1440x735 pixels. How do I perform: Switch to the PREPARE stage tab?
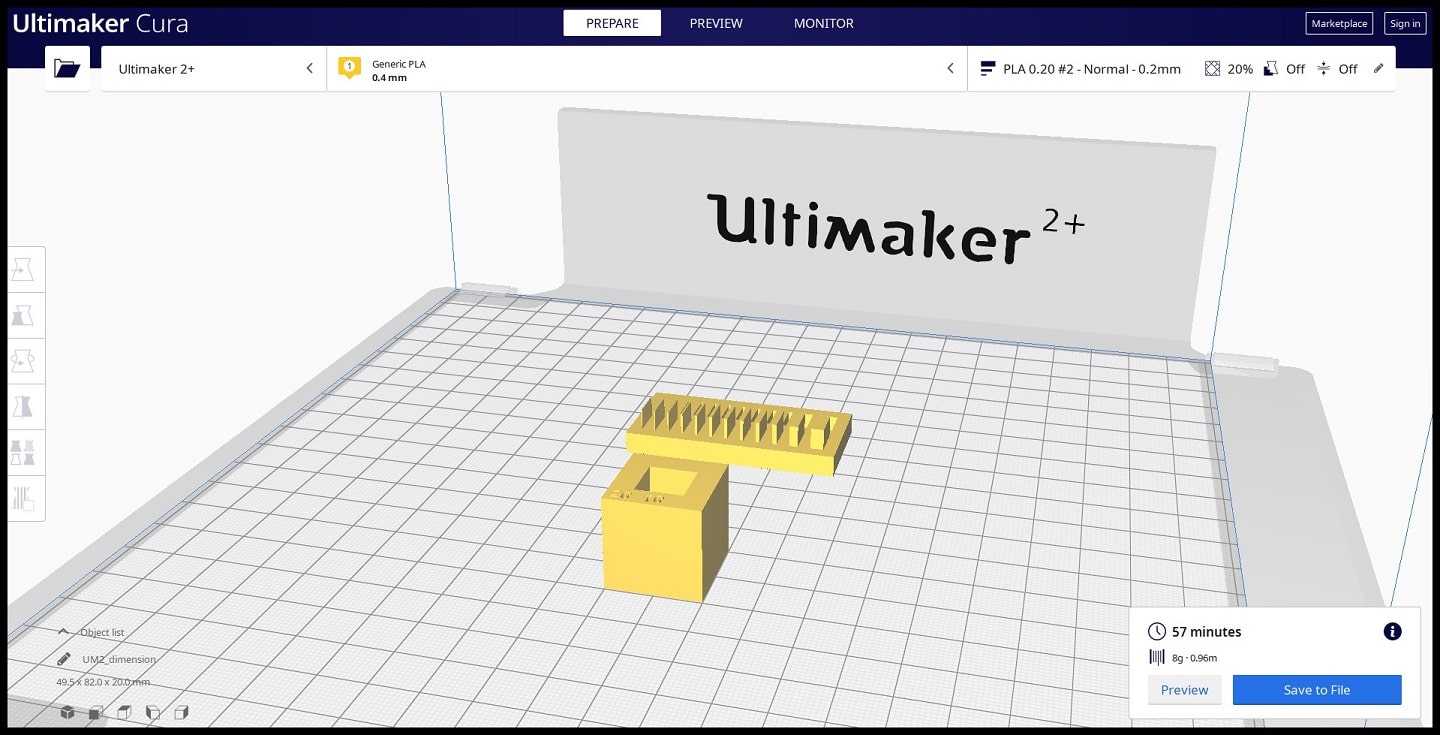(612, 23)
